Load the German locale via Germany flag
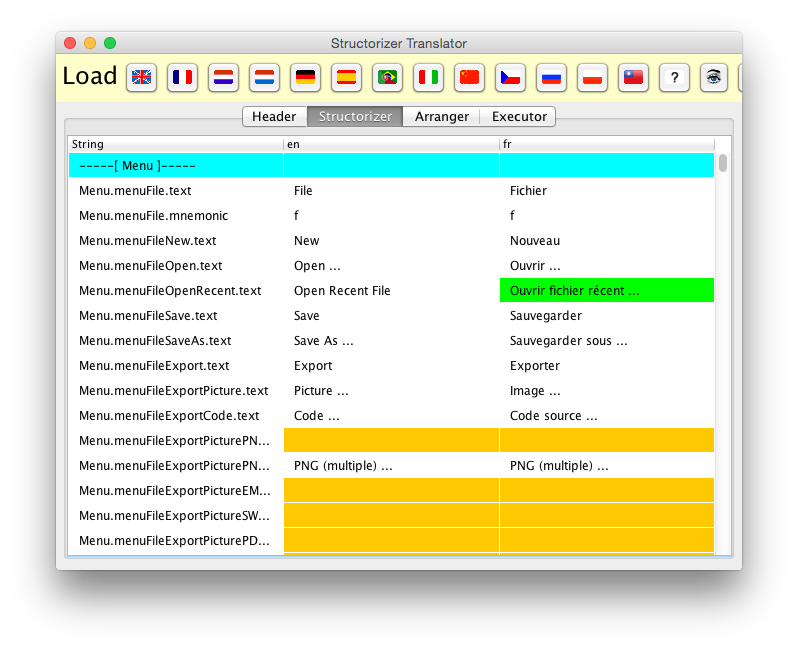The height and width of the screenshot is (650, 798). (305, 77)
